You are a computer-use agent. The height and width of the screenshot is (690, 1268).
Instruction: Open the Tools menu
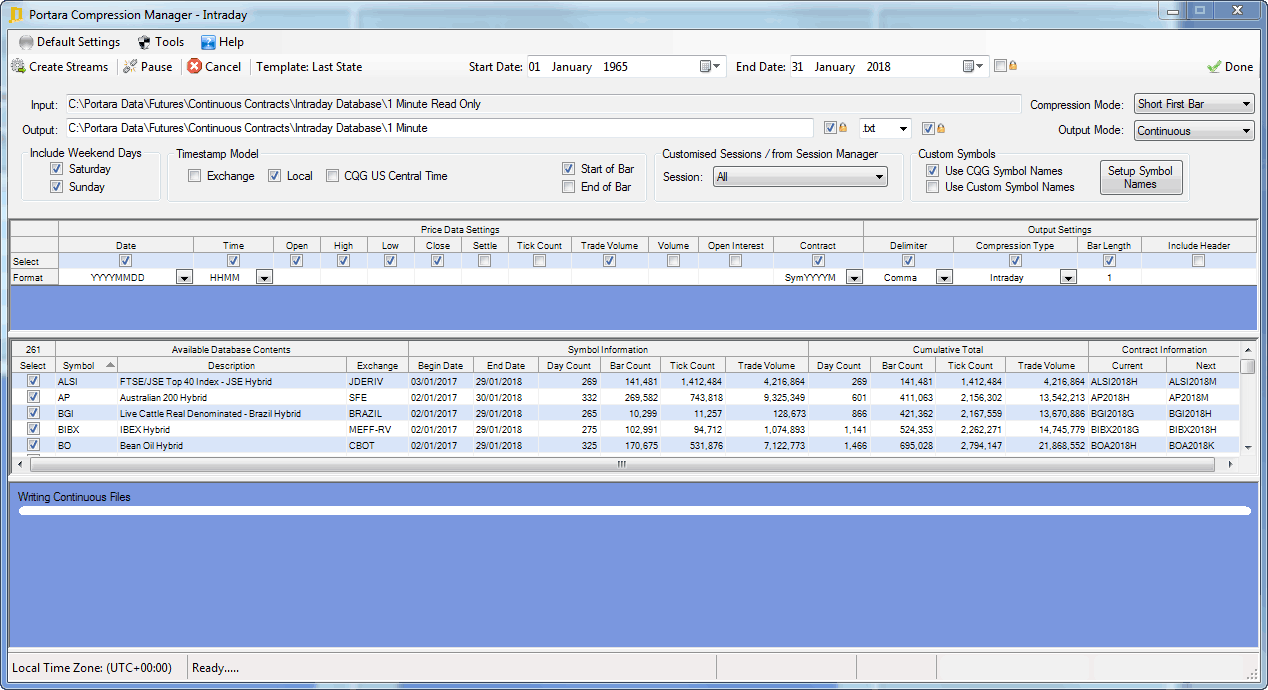(161, 42)
